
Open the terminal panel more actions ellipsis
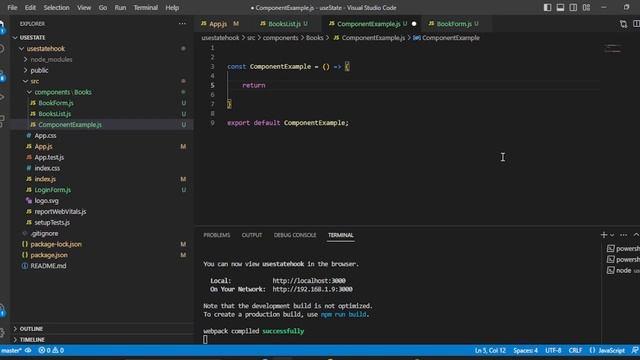coord(623,235)
